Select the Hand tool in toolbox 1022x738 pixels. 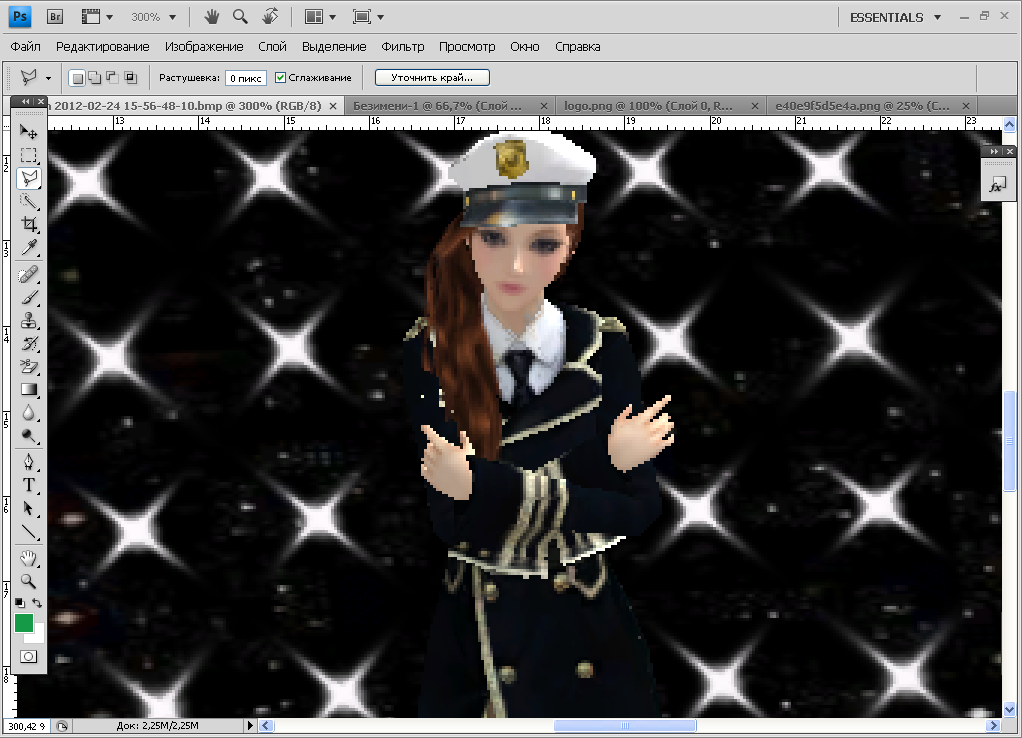coord(29,558)
